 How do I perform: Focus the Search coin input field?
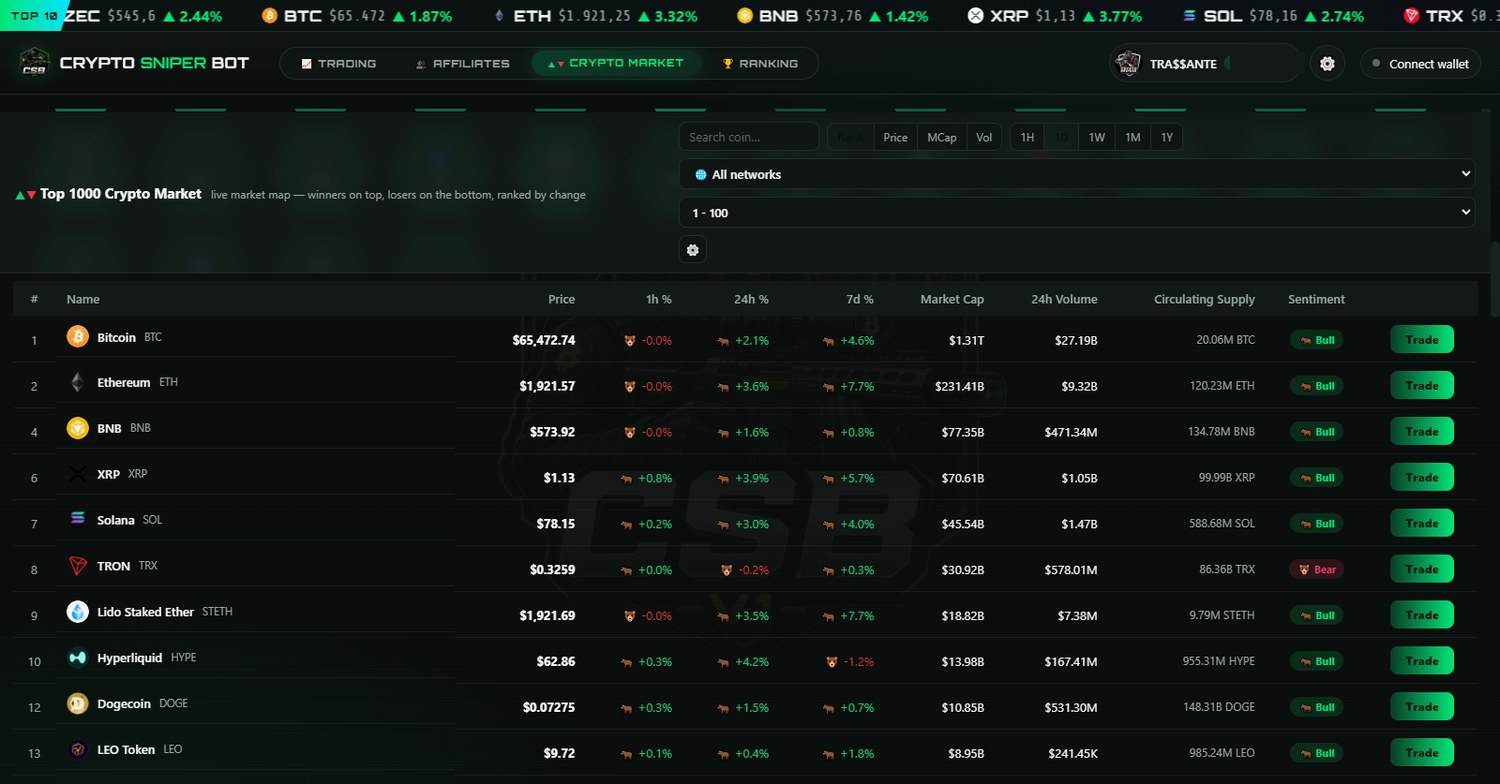point(749,137)
